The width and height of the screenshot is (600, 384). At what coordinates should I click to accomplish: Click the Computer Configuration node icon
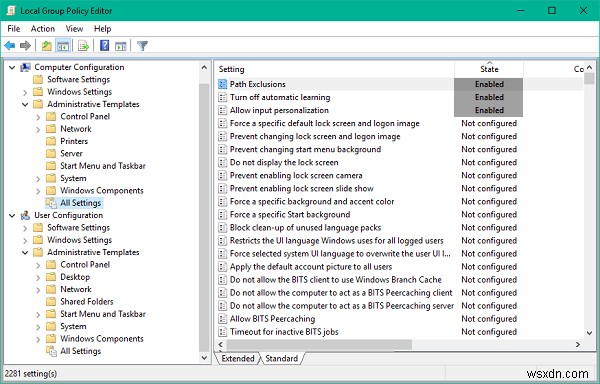pos(26,67)
